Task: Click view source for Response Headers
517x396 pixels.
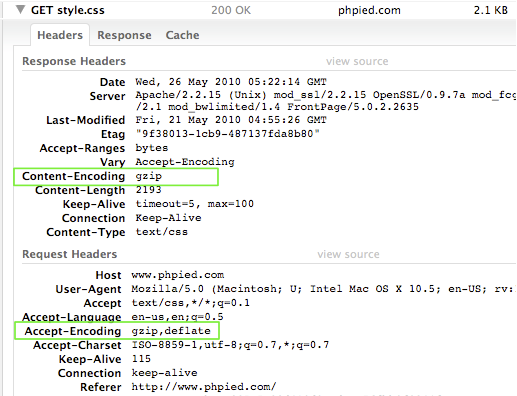Action: (357, 61)
